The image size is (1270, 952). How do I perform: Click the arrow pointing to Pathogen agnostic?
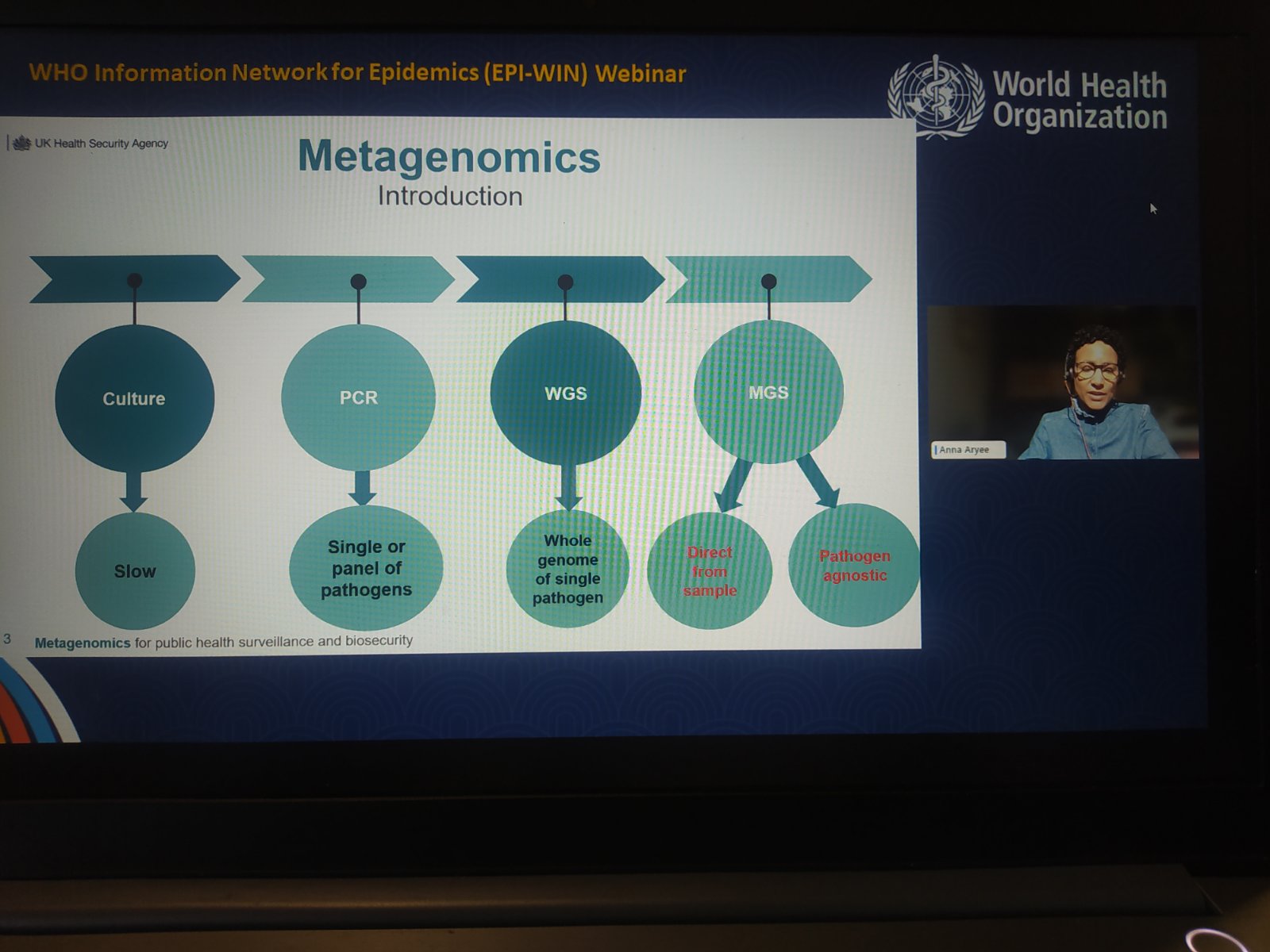[818, 480]
